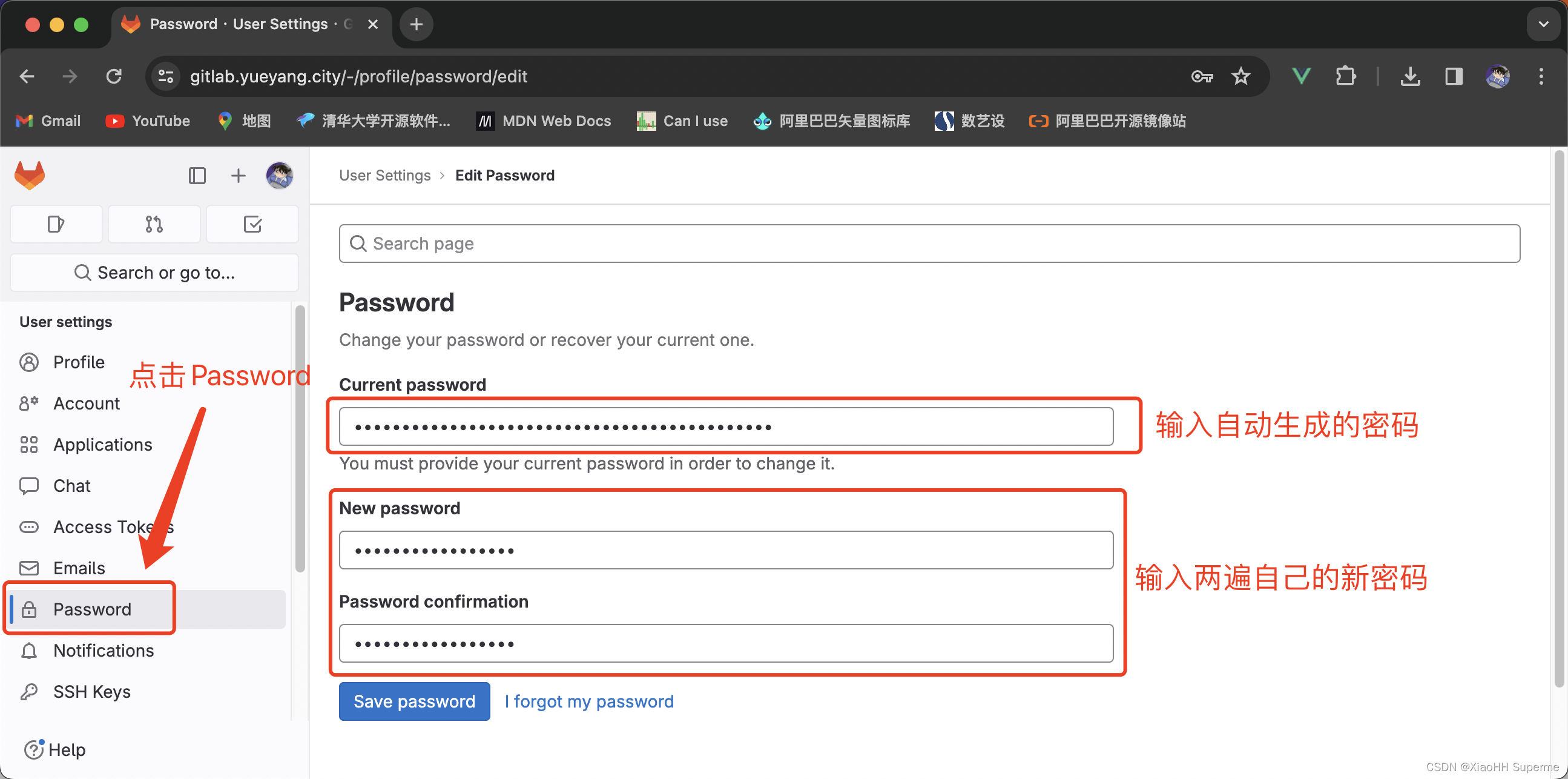Open user avatar menu in sidebar
The height and width of the screenshot is (779, 1568).
click(279, 176)
